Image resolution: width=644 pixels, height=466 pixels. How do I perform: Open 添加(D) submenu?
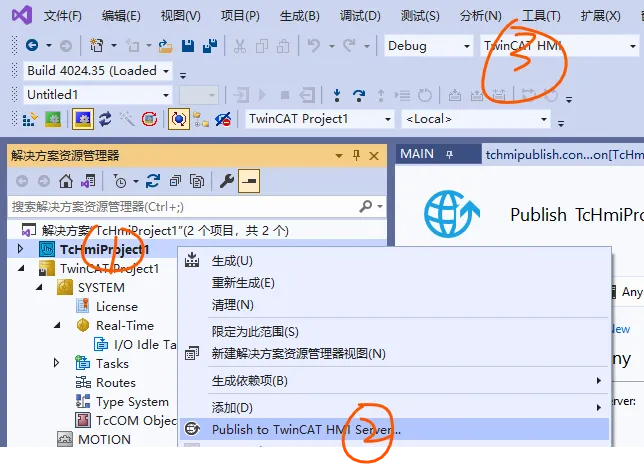coord(394,407)
